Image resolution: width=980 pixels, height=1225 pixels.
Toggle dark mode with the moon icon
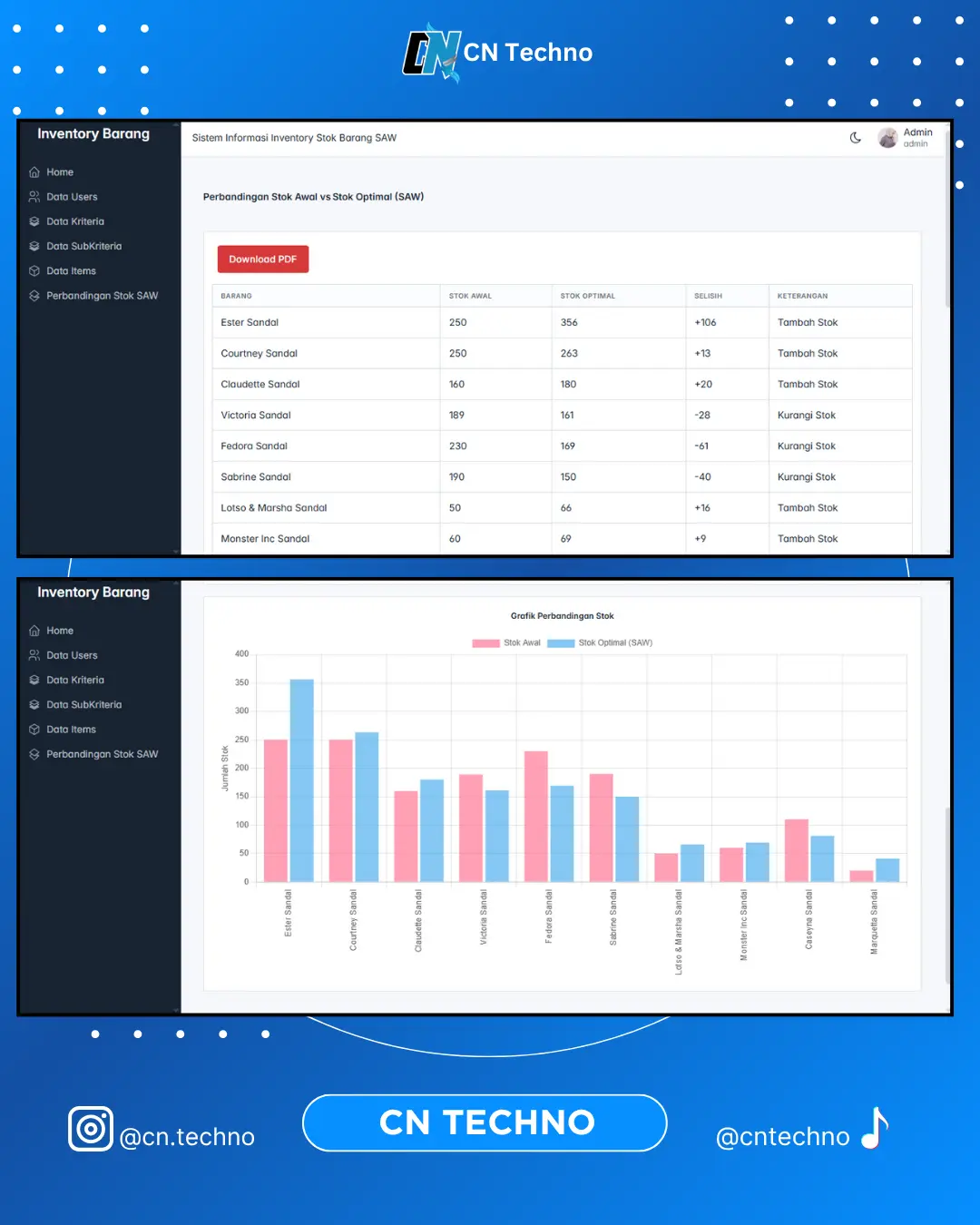click(856, 138)
